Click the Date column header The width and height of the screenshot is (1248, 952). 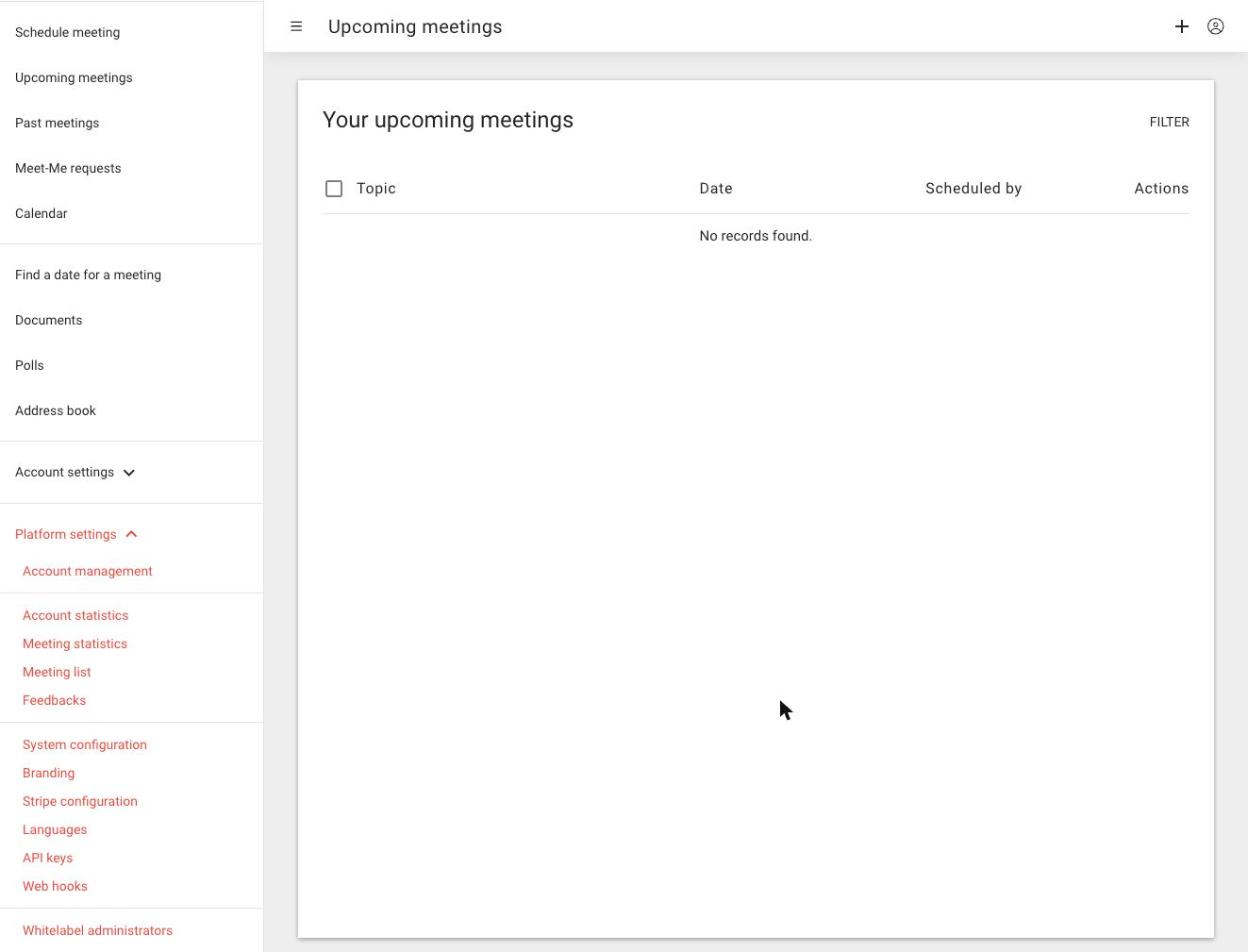(x=716, y=189)
